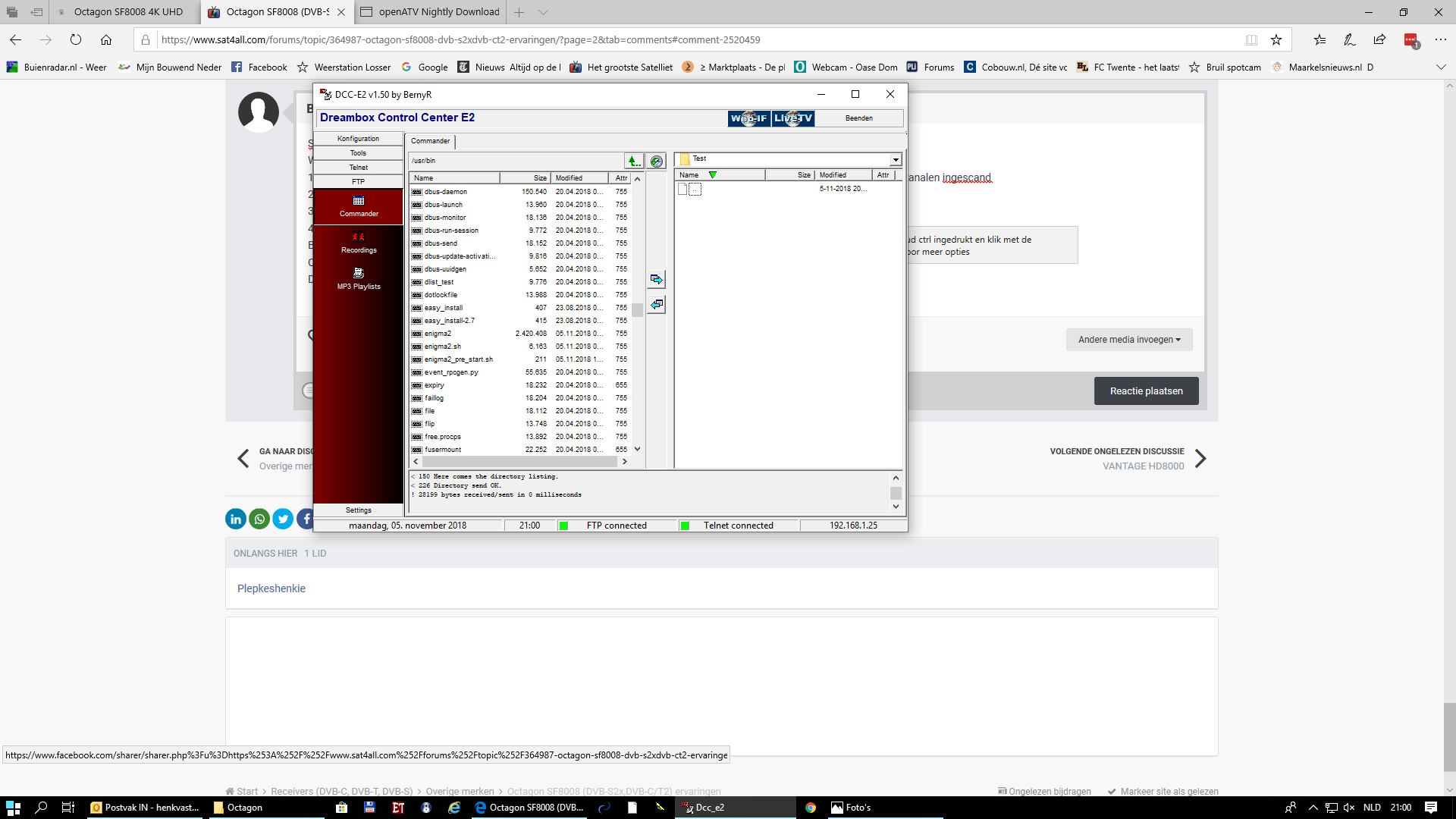Open Facebook bookmark in bookmarks bar
Screen dimensions: 1456x819
259,67
